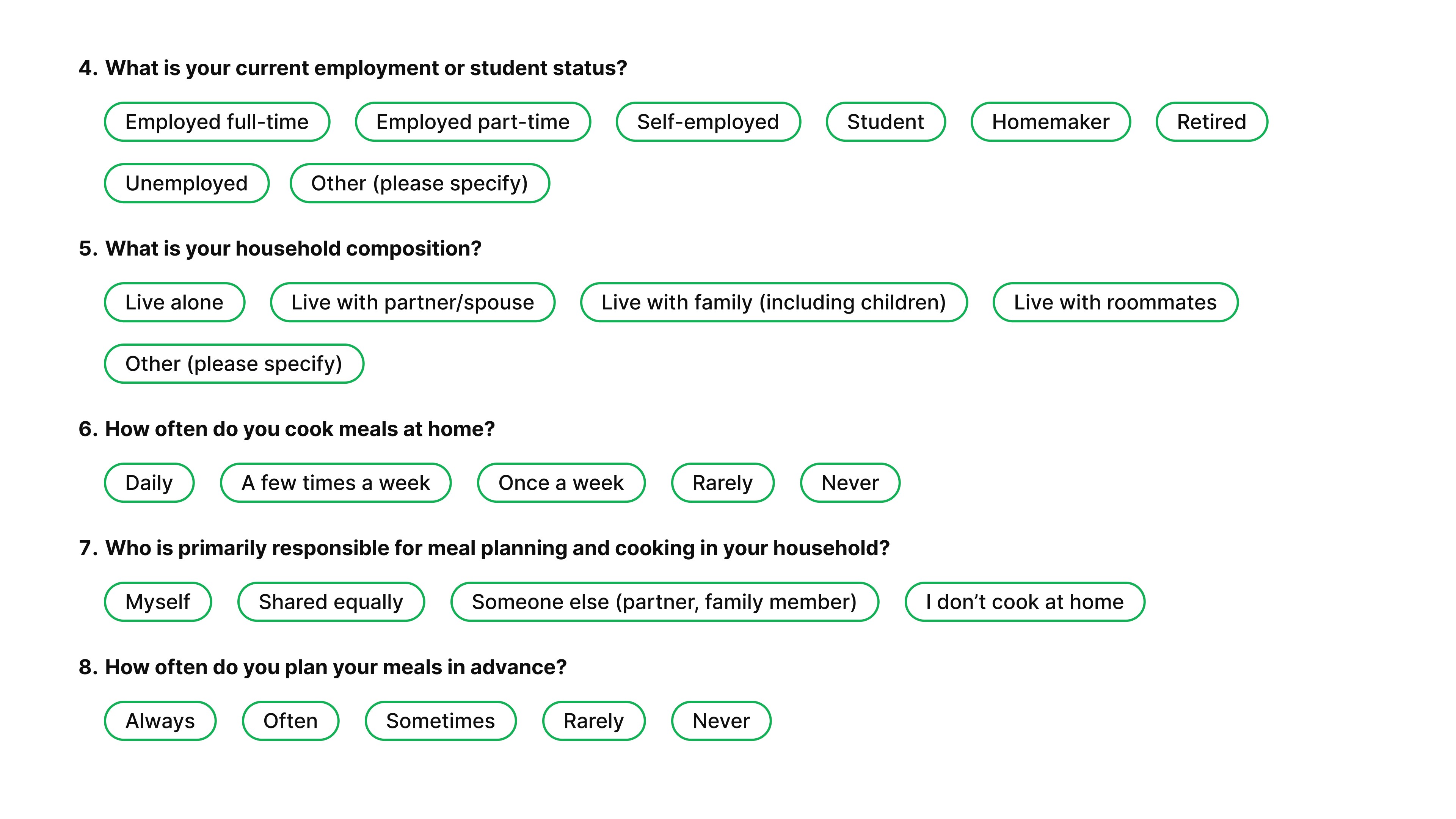Select I don't cook at home
Viewport: 1456px width, 819px height.
(x=1024, y=602)
